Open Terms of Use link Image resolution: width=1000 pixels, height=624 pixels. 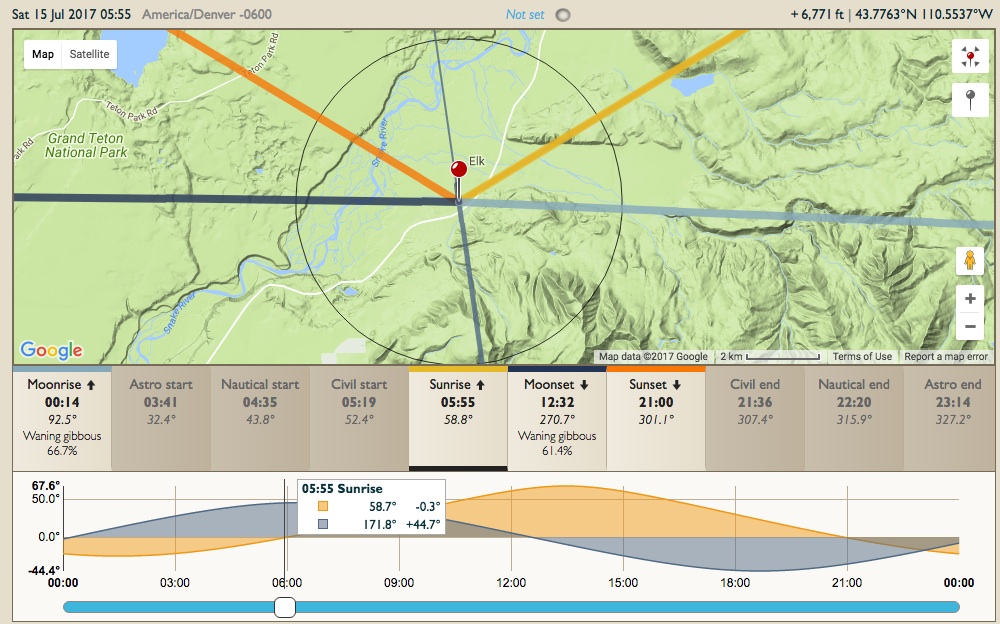click(861, 357)
